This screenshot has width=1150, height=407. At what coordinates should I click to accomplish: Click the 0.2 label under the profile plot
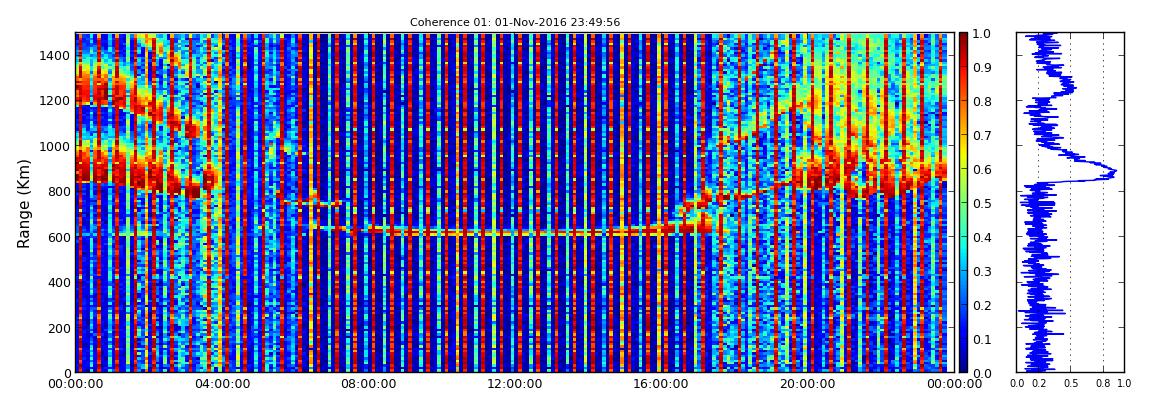(x=1039, y=384)
